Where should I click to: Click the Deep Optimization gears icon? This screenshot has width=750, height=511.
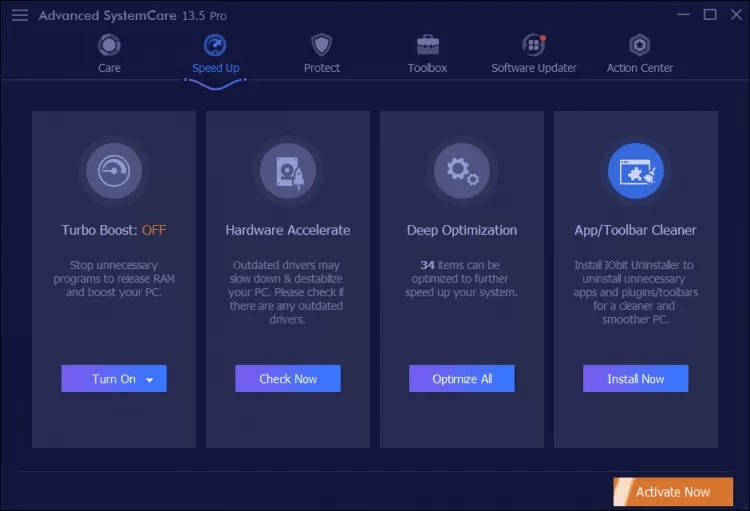[x=462, y=171]
